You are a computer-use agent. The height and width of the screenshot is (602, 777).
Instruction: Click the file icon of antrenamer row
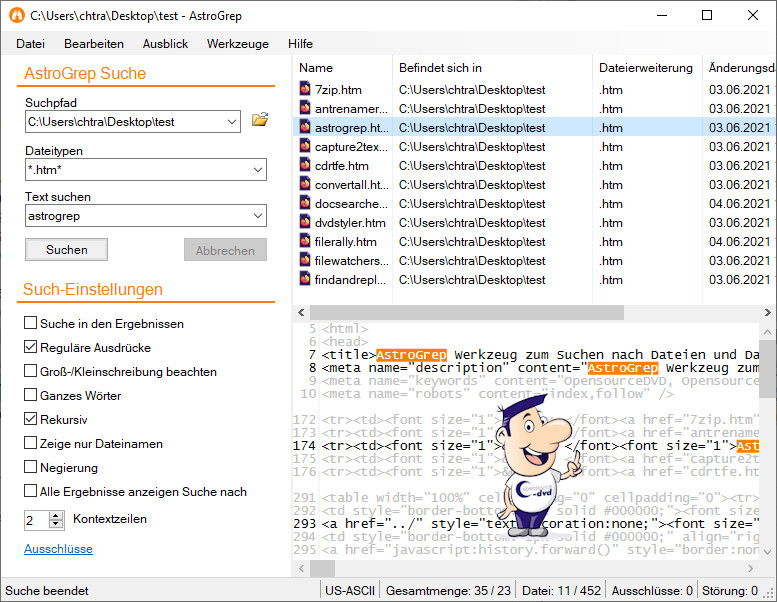click(x=305, y=108)
